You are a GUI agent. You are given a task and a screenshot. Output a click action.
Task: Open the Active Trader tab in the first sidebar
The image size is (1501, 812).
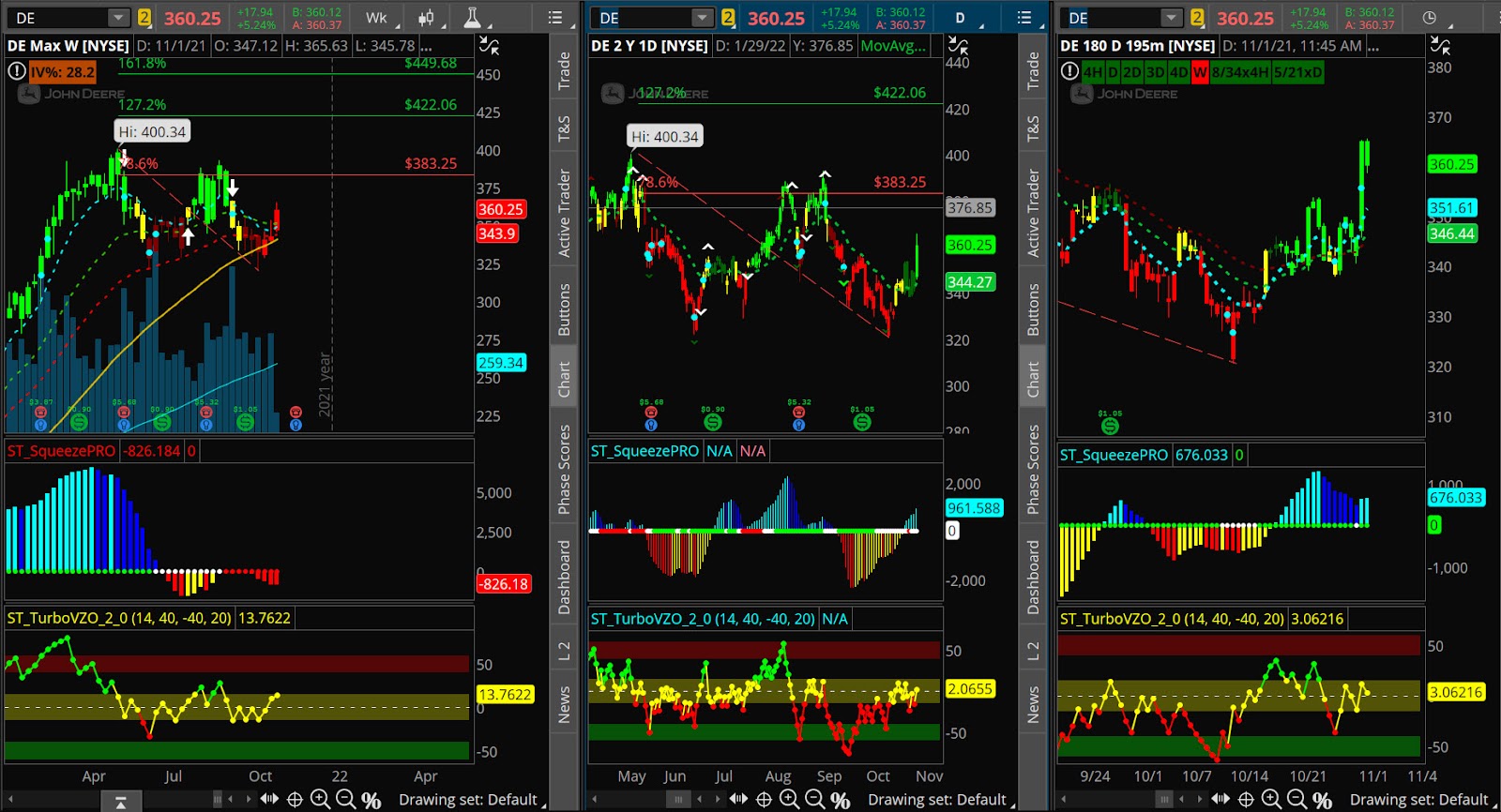tap(564, 213)
